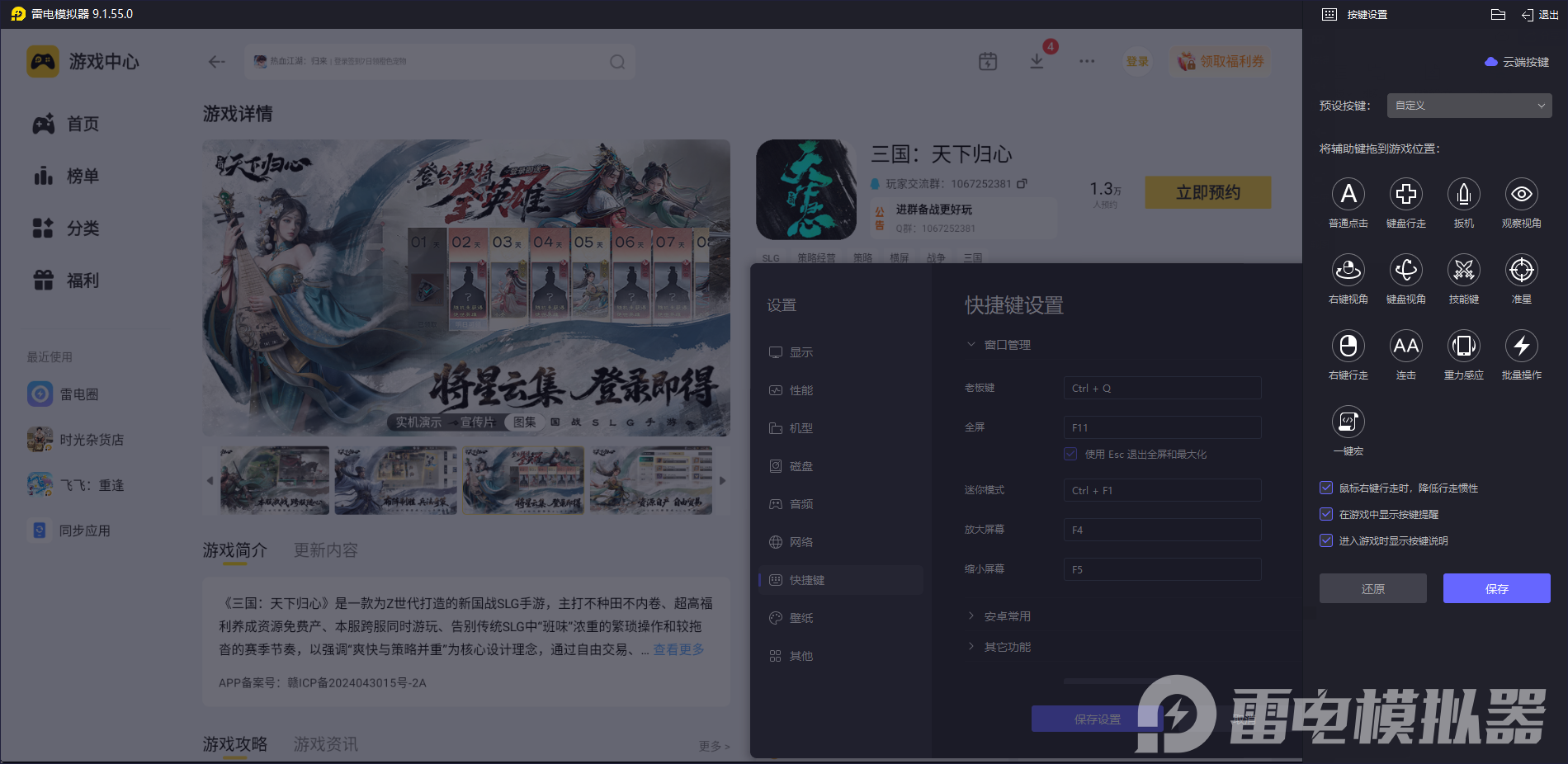
Task: Select the 技能键 crossed swords icon
Action: 1463,271
